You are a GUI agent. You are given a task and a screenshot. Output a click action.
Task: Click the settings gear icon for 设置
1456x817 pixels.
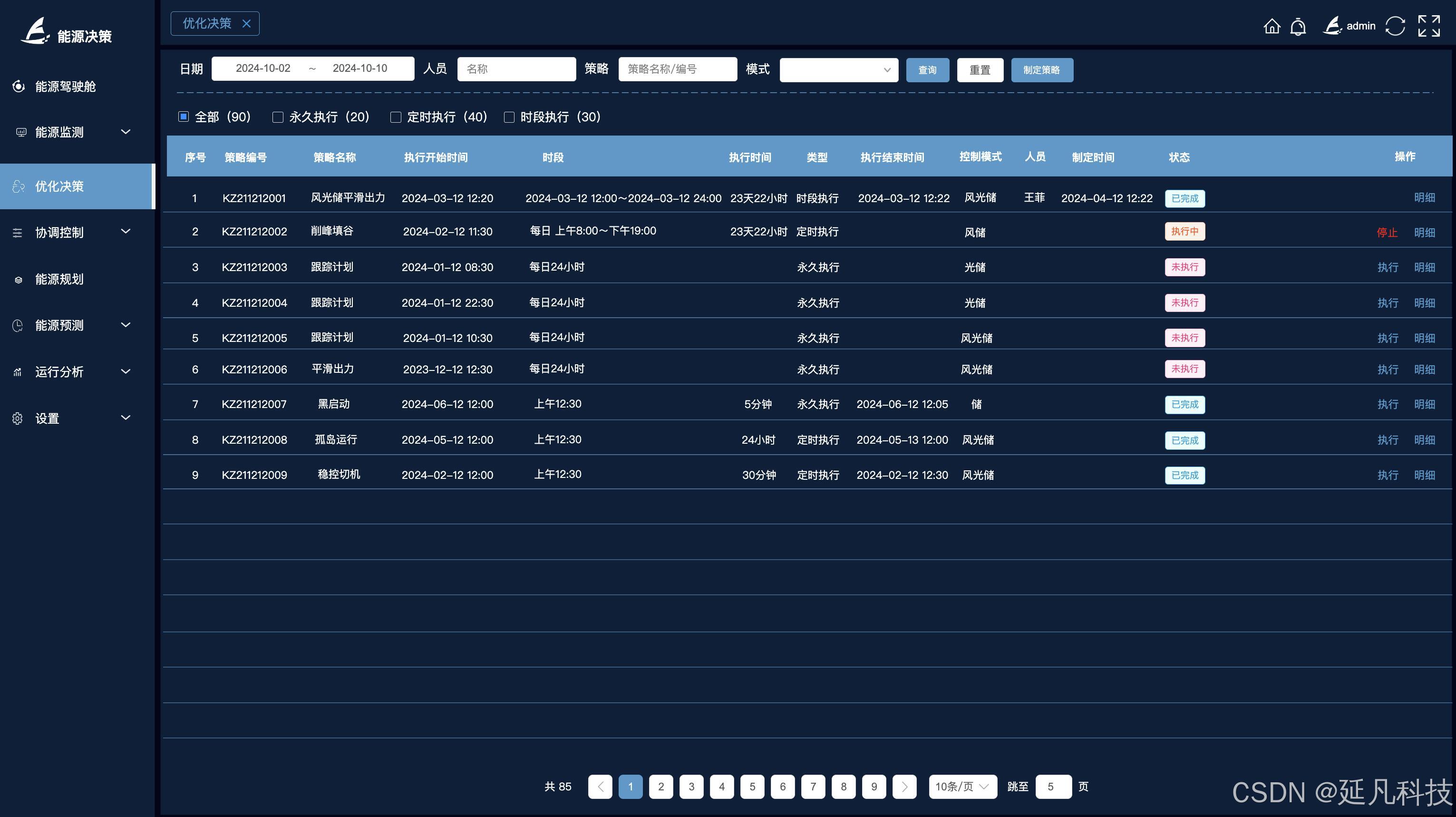(x=18, y=418)
